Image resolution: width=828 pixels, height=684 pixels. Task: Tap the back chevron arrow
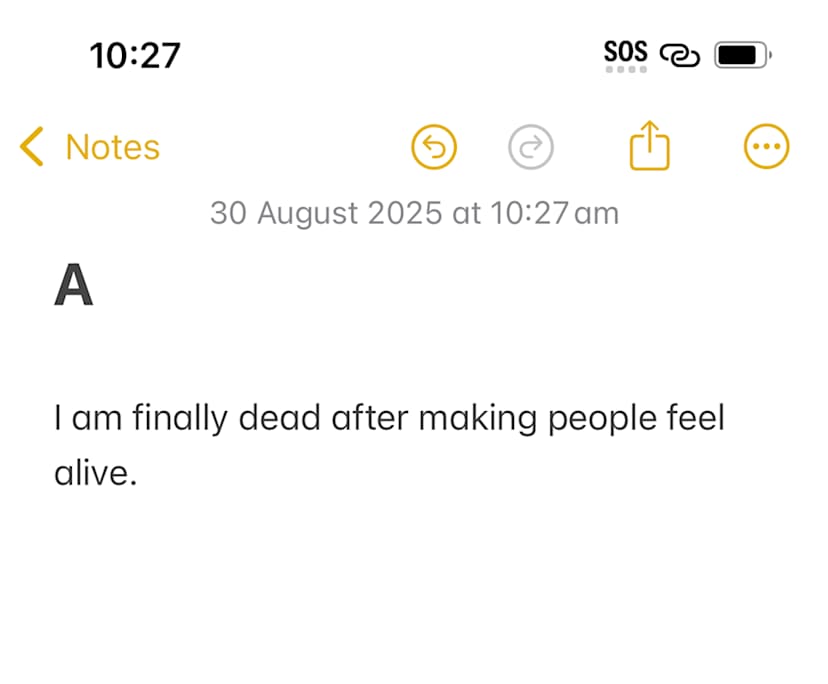point(32,147)
